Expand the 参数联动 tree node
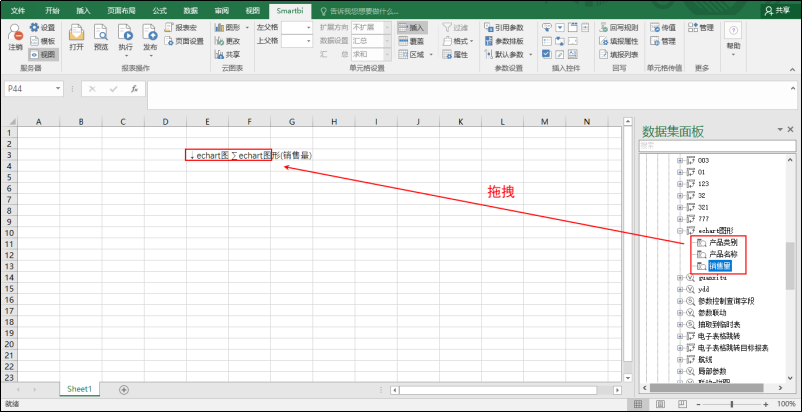The image size is (804, 413). click(x=680, y=312)
